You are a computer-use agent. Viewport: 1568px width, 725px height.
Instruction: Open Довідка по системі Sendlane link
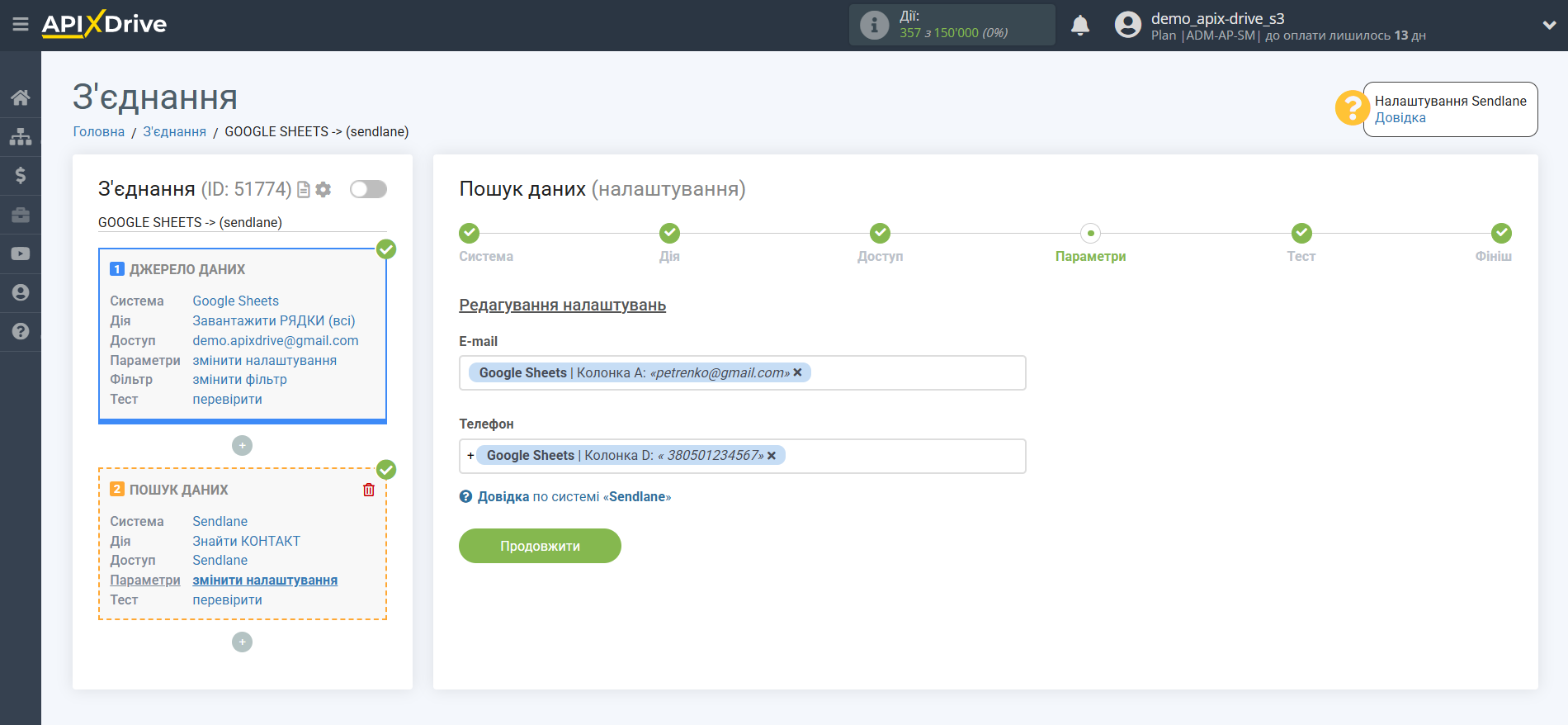pos(574,497)
